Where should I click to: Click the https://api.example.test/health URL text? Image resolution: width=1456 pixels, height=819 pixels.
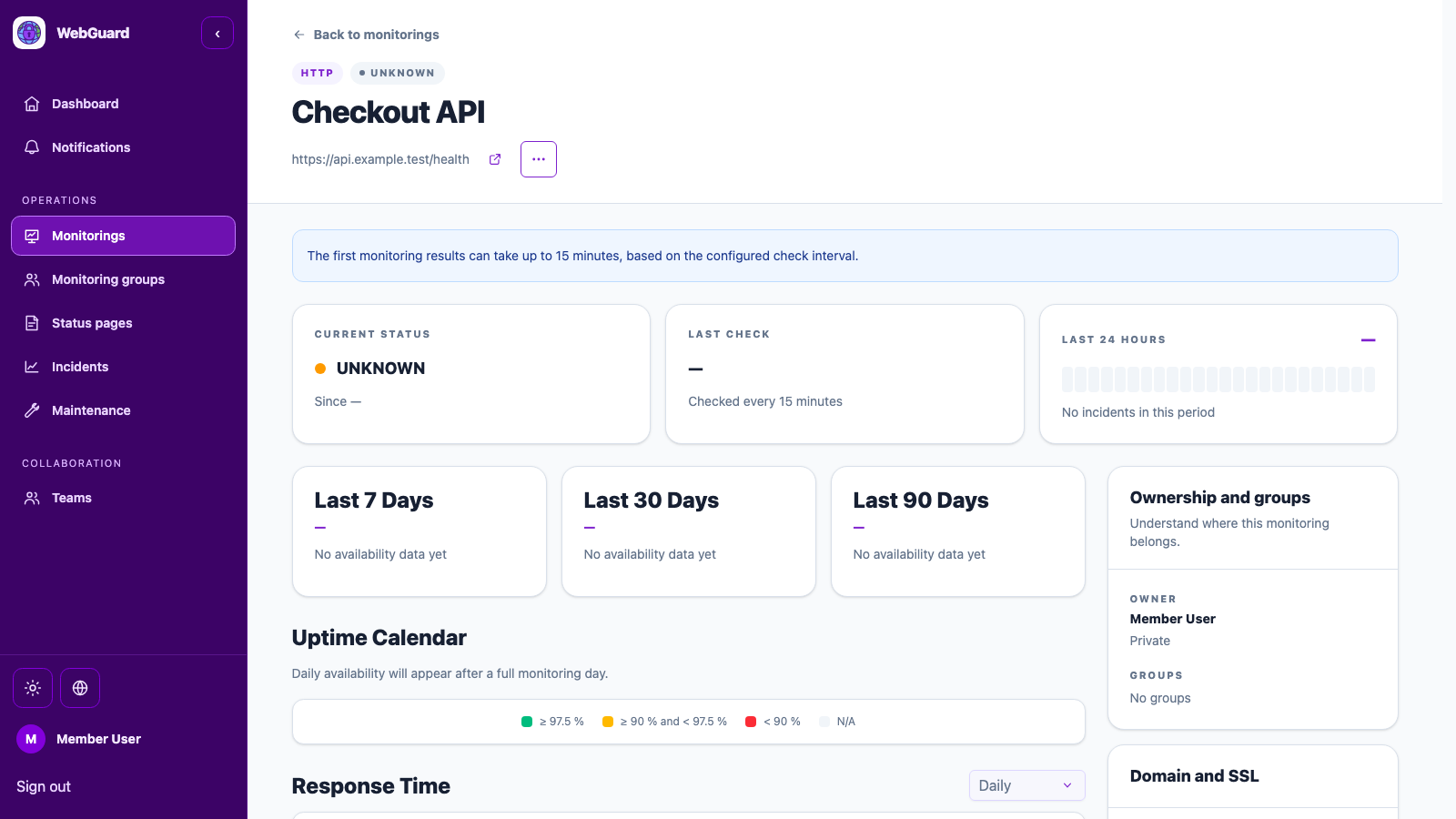[380, 159]
